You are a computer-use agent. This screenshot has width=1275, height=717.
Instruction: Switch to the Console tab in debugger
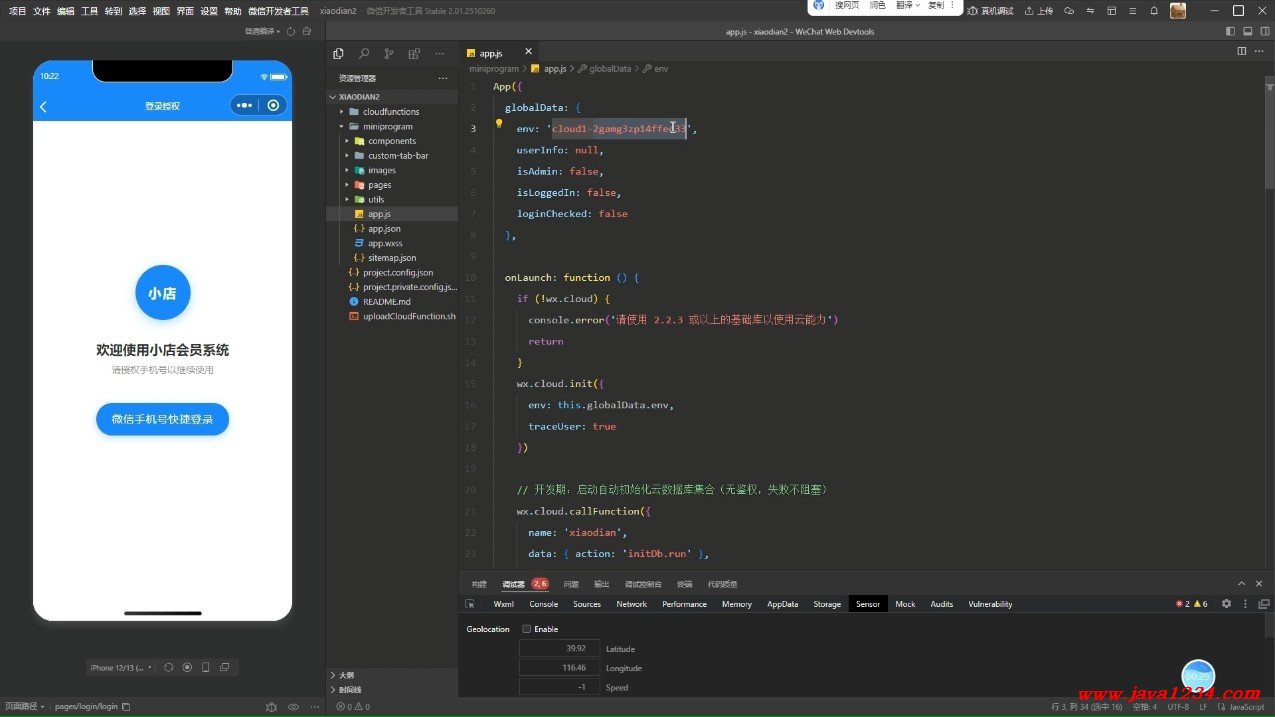tap(543, 604)
